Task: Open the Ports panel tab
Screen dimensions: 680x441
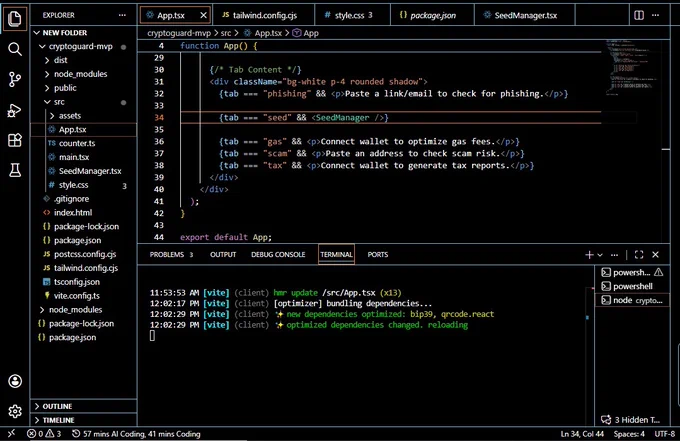Action: [x=378, y=255]
